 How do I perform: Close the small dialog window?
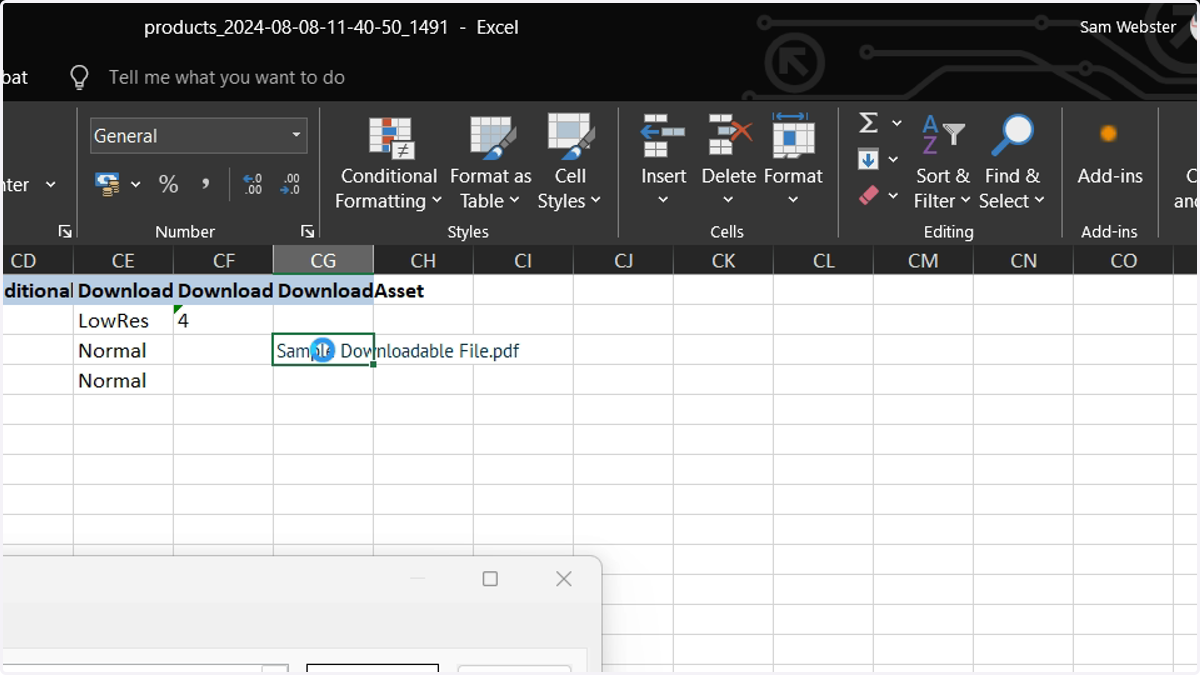[x=564, y=578]
